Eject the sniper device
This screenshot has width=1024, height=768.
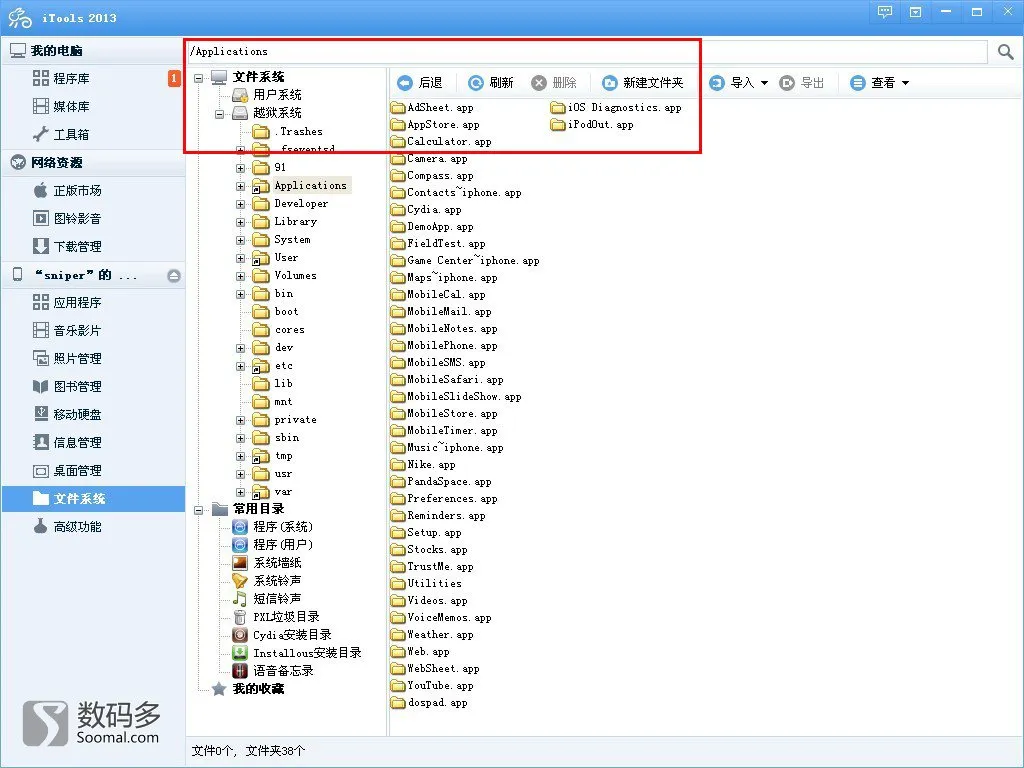(x=174, y=276)
